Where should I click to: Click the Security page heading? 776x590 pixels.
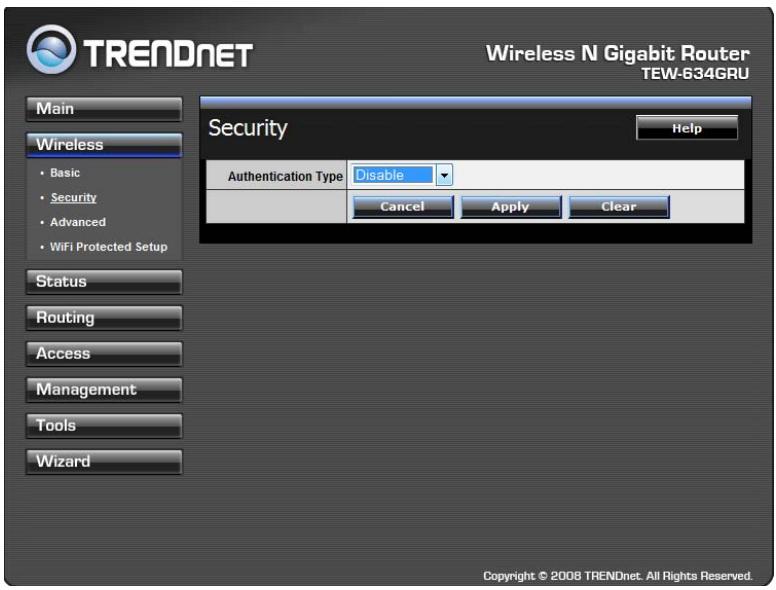(247, 128)
